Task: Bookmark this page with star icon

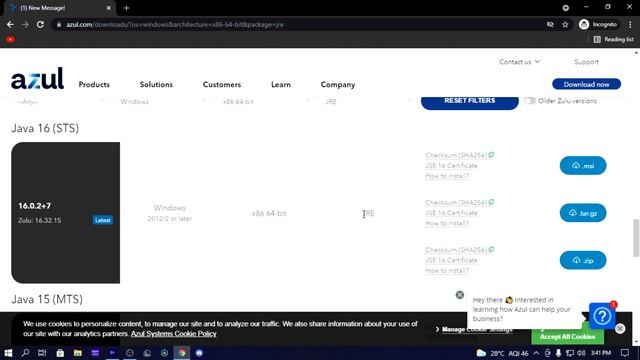Action: (565, 24)
